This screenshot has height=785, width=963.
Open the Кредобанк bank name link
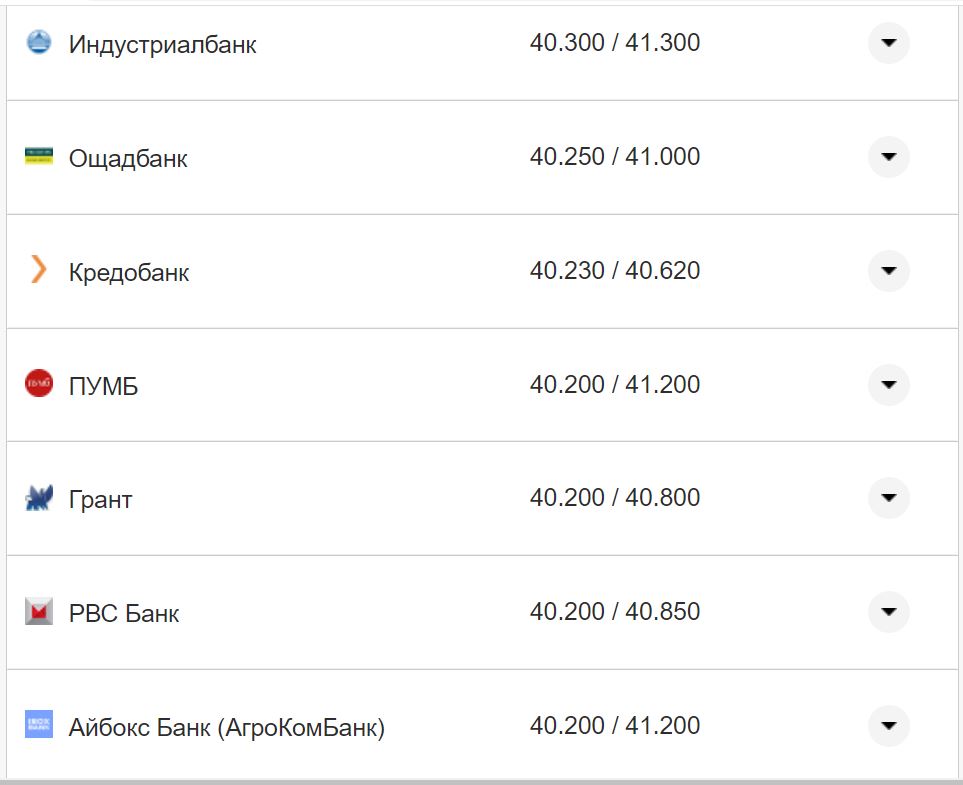click(x=129, y=273)
